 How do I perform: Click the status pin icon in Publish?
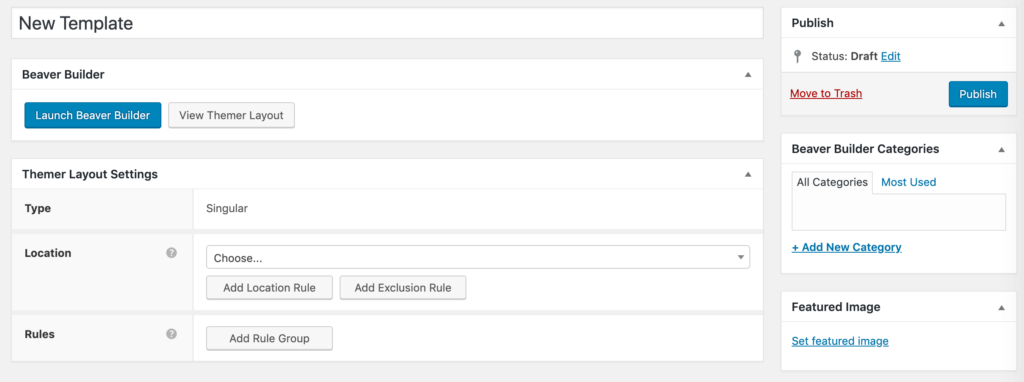[797, 56]
